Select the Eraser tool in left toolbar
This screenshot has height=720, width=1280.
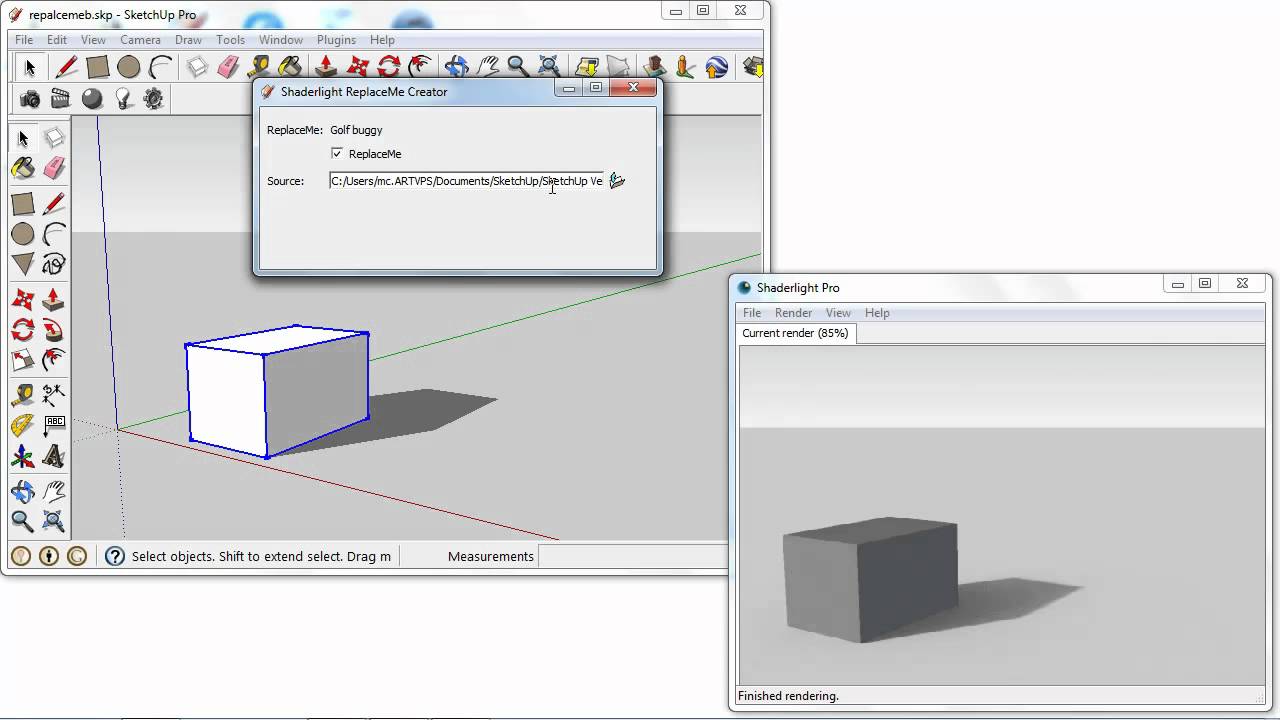click(x=54, y=168)
